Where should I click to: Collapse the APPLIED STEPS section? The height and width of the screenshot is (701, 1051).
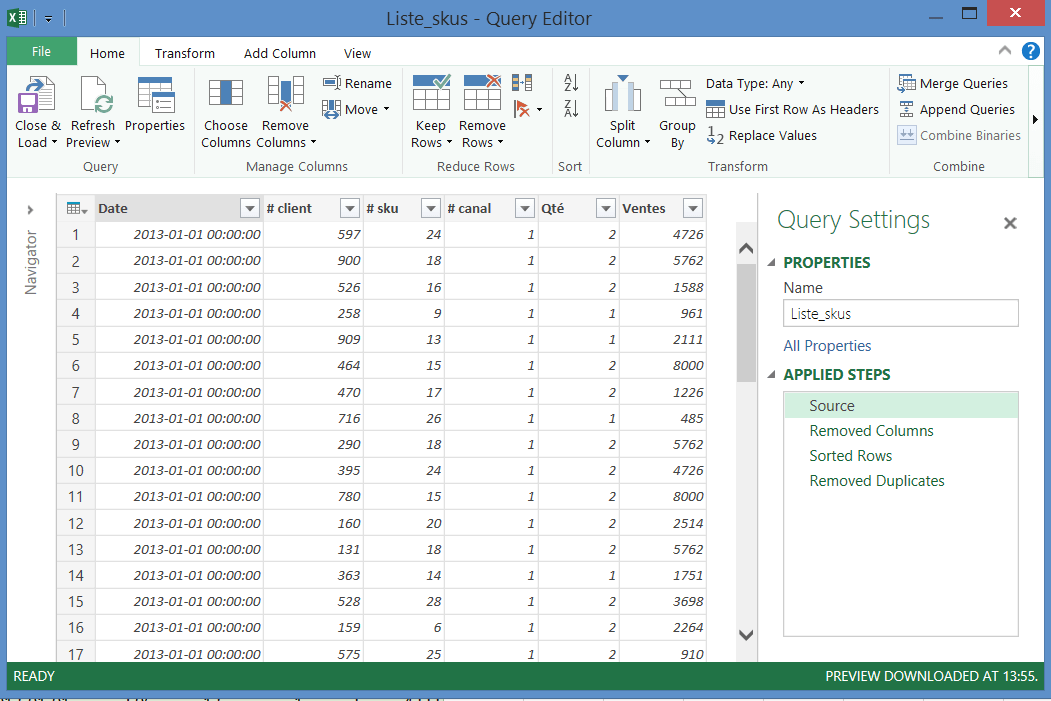point(772,375)
